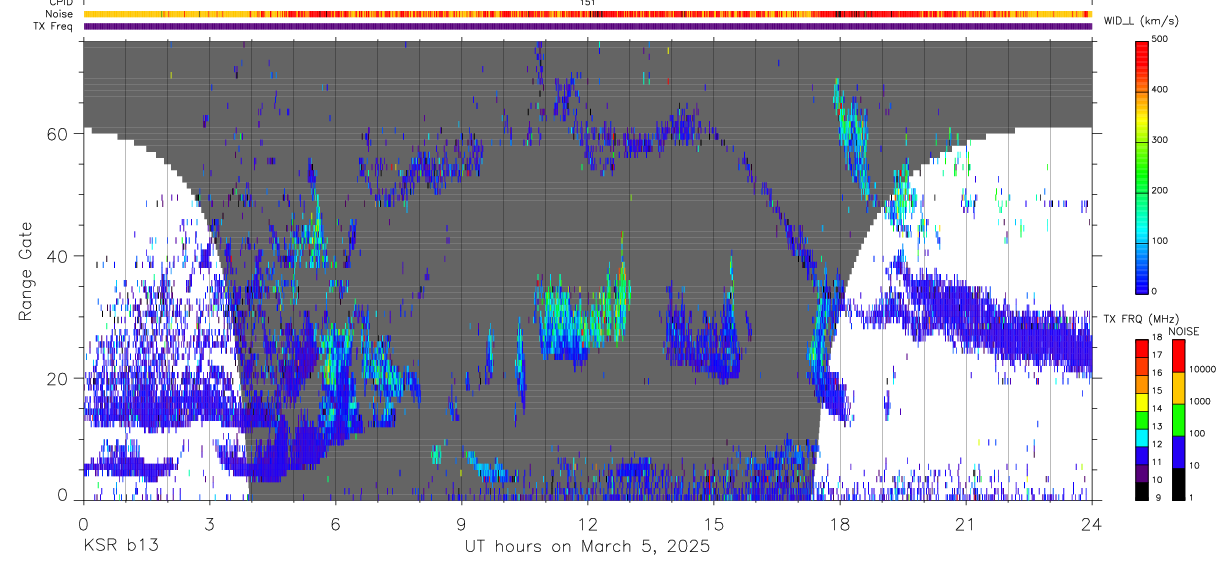
Task: Click the '200' label on the width color bar
Action: 1162,190
